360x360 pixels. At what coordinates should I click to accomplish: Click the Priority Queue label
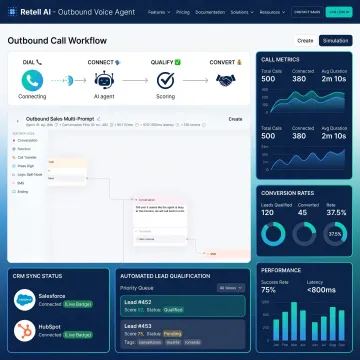click(137, 288)
